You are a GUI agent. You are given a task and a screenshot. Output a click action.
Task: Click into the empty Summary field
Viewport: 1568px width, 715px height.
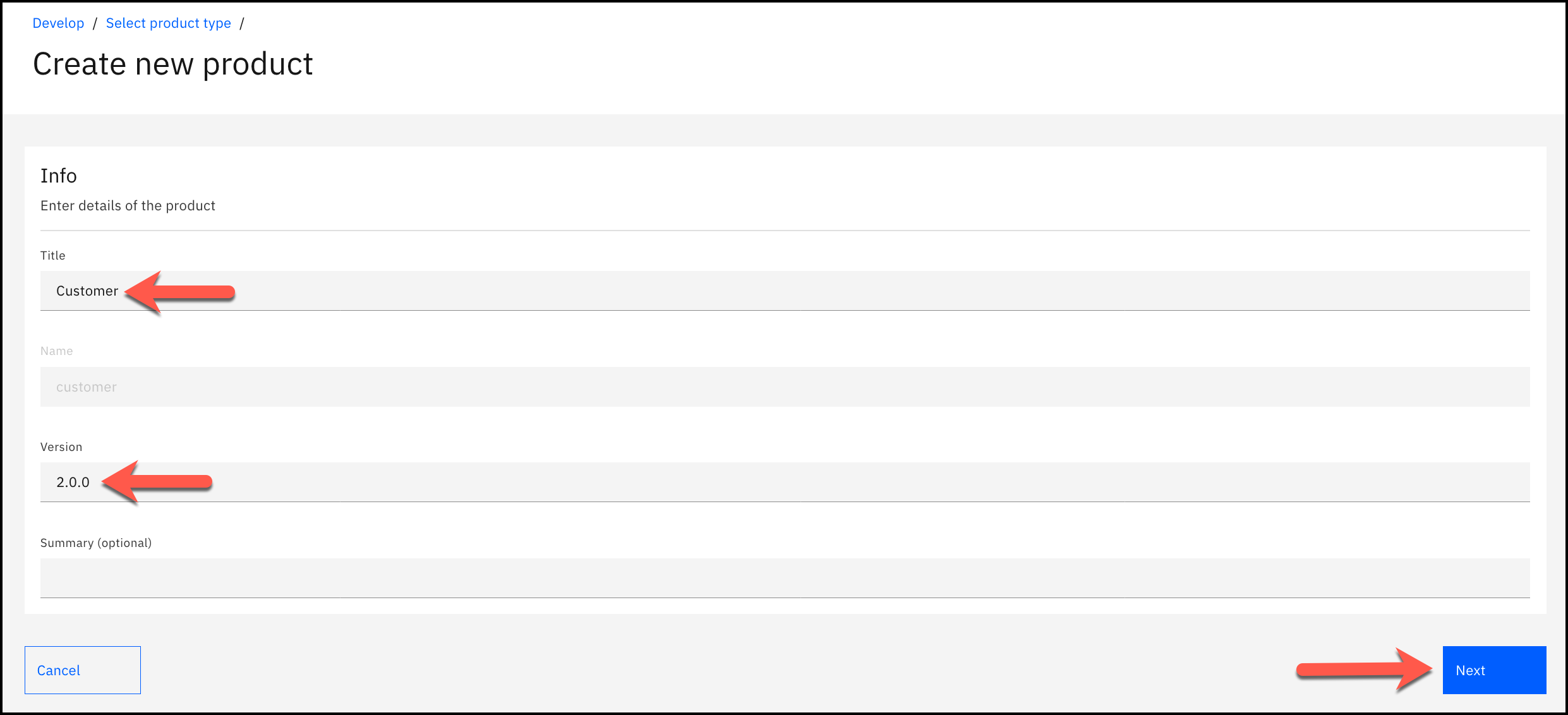[783, 577]
